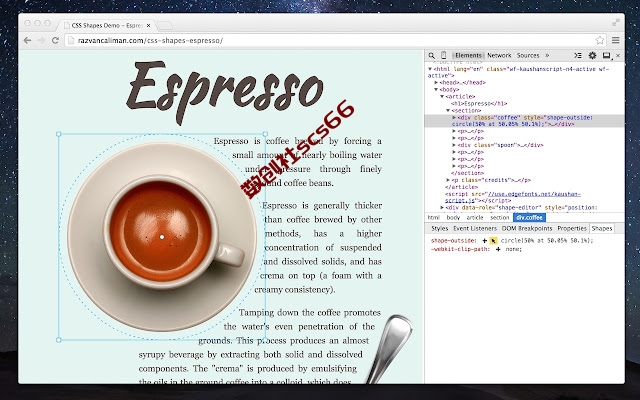Switch to the Sources panel tab
This screenshot has width=640, height=400.
pyautogui.click(x=528, y=56)
